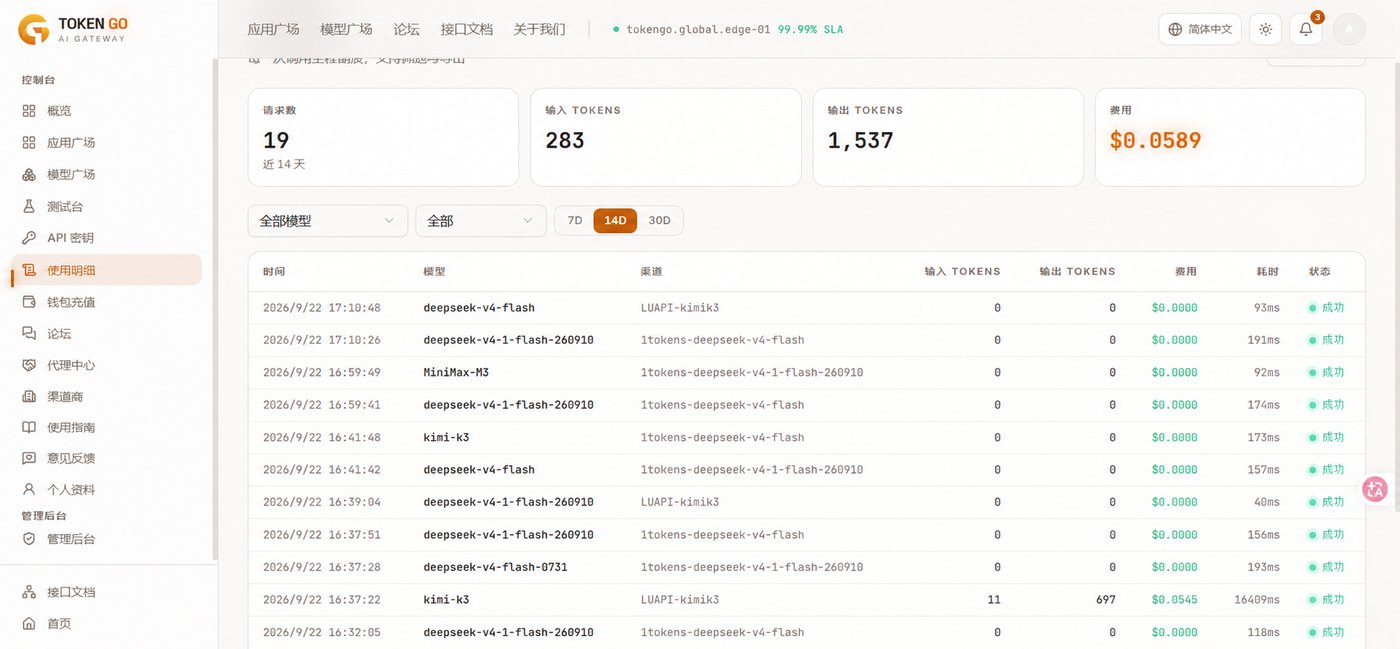Click the 输出 TOKENS card value 1,537
The image size is (1400, 649).
point(861,140)
